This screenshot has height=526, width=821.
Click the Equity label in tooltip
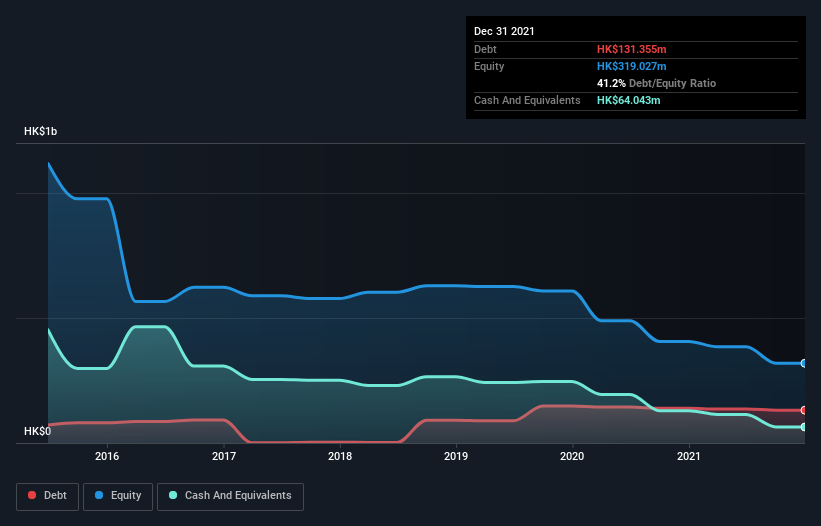click(489, 66)
